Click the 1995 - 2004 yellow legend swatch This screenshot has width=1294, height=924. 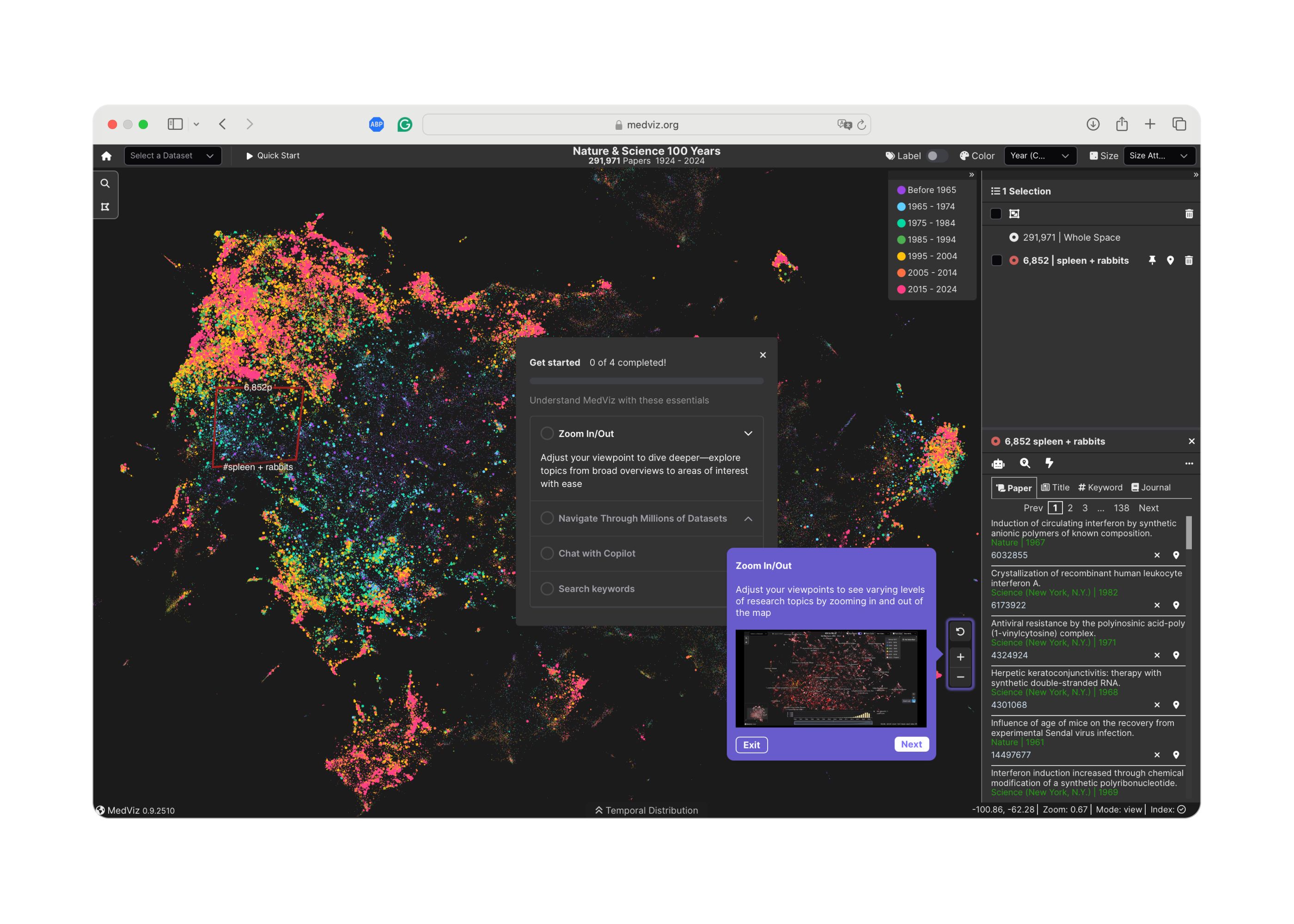[901, 256]
